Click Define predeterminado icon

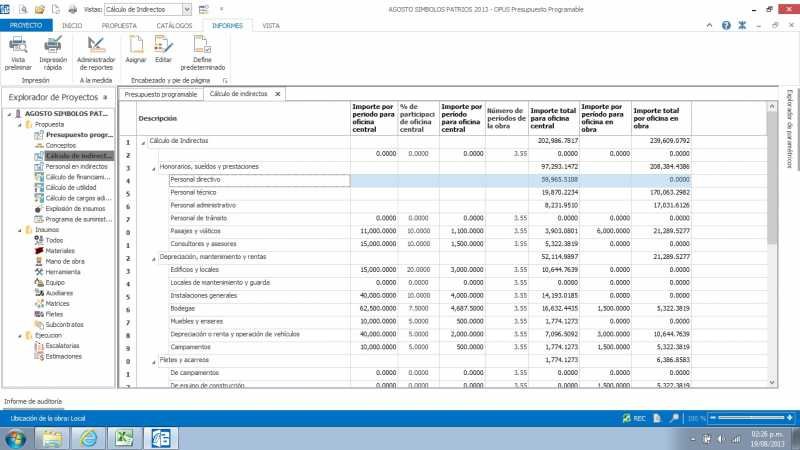pos(202,50)
